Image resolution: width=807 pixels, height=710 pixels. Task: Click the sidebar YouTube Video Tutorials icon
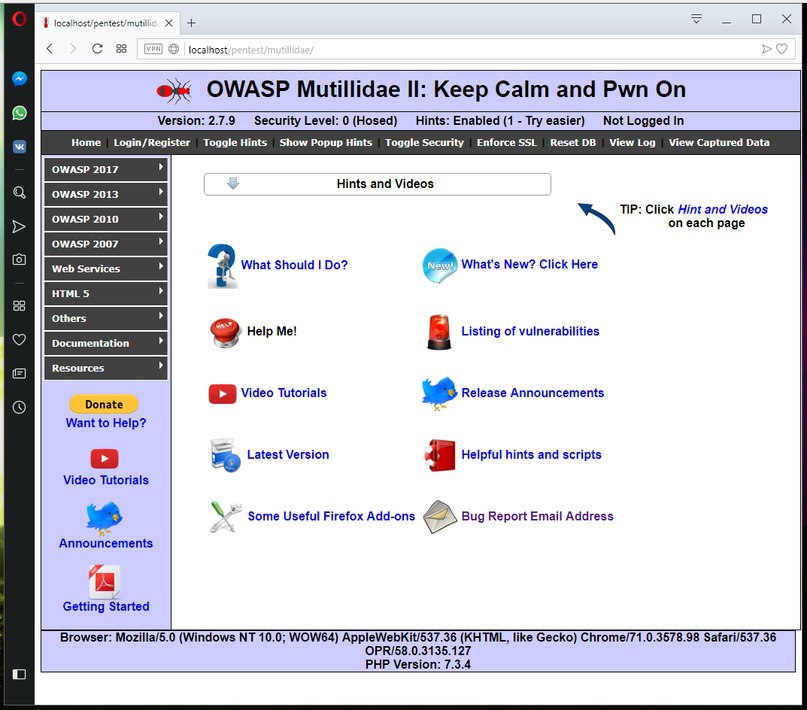pyautogui.click(x=104, y=458)
